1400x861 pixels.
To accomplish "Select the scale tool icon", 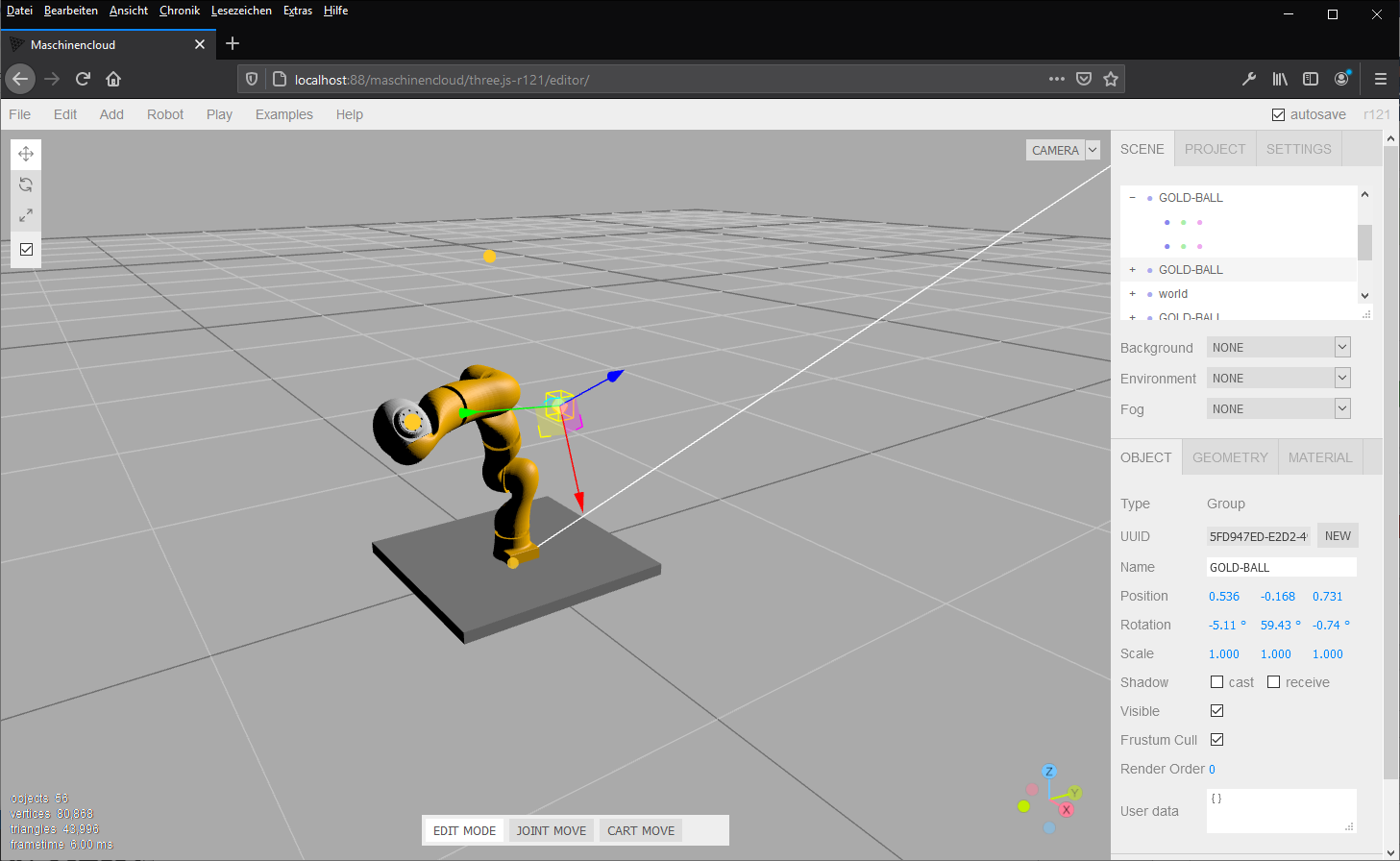I will [26, 215].
